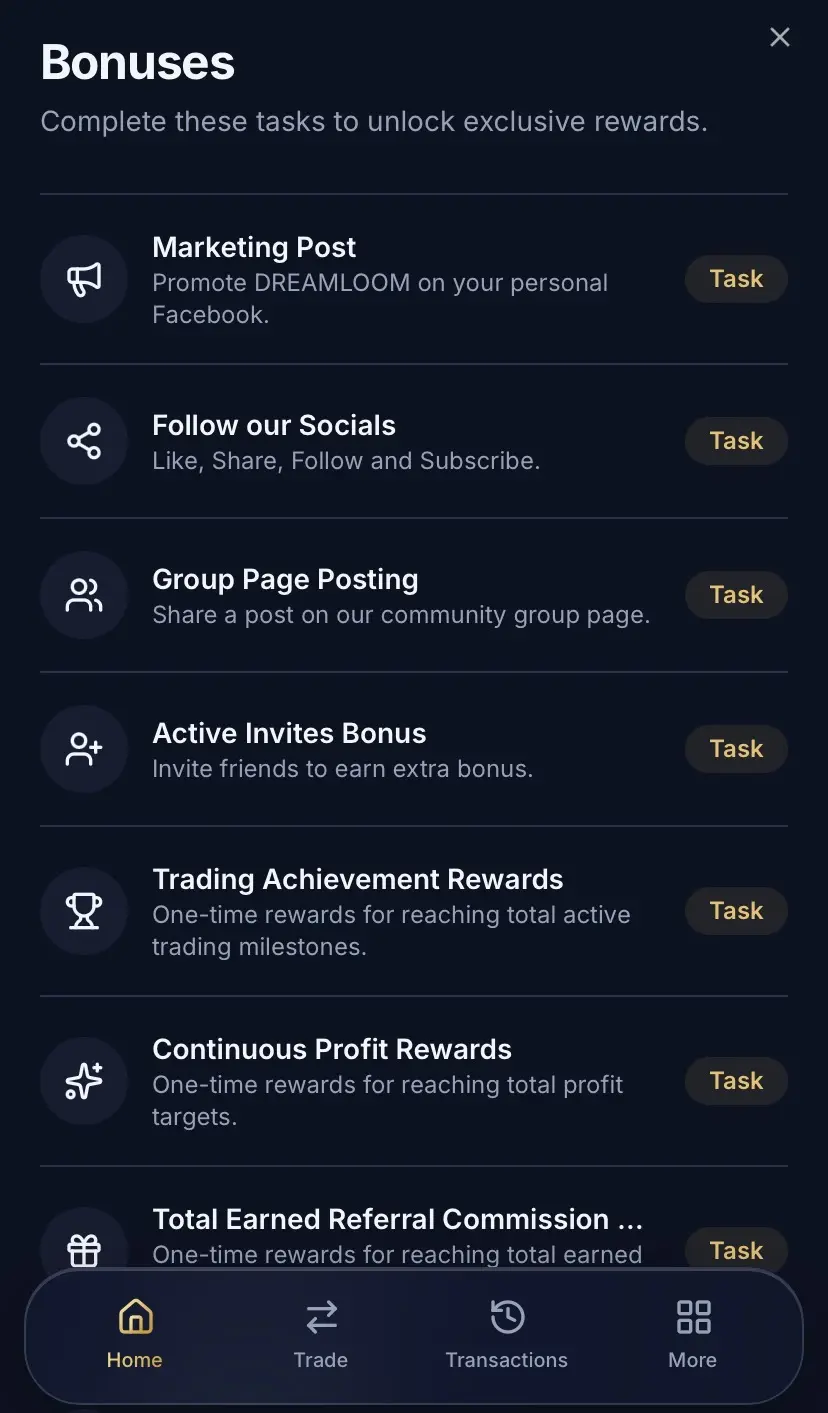Select the Trading Achievement Rewards title

pos(358,880)
